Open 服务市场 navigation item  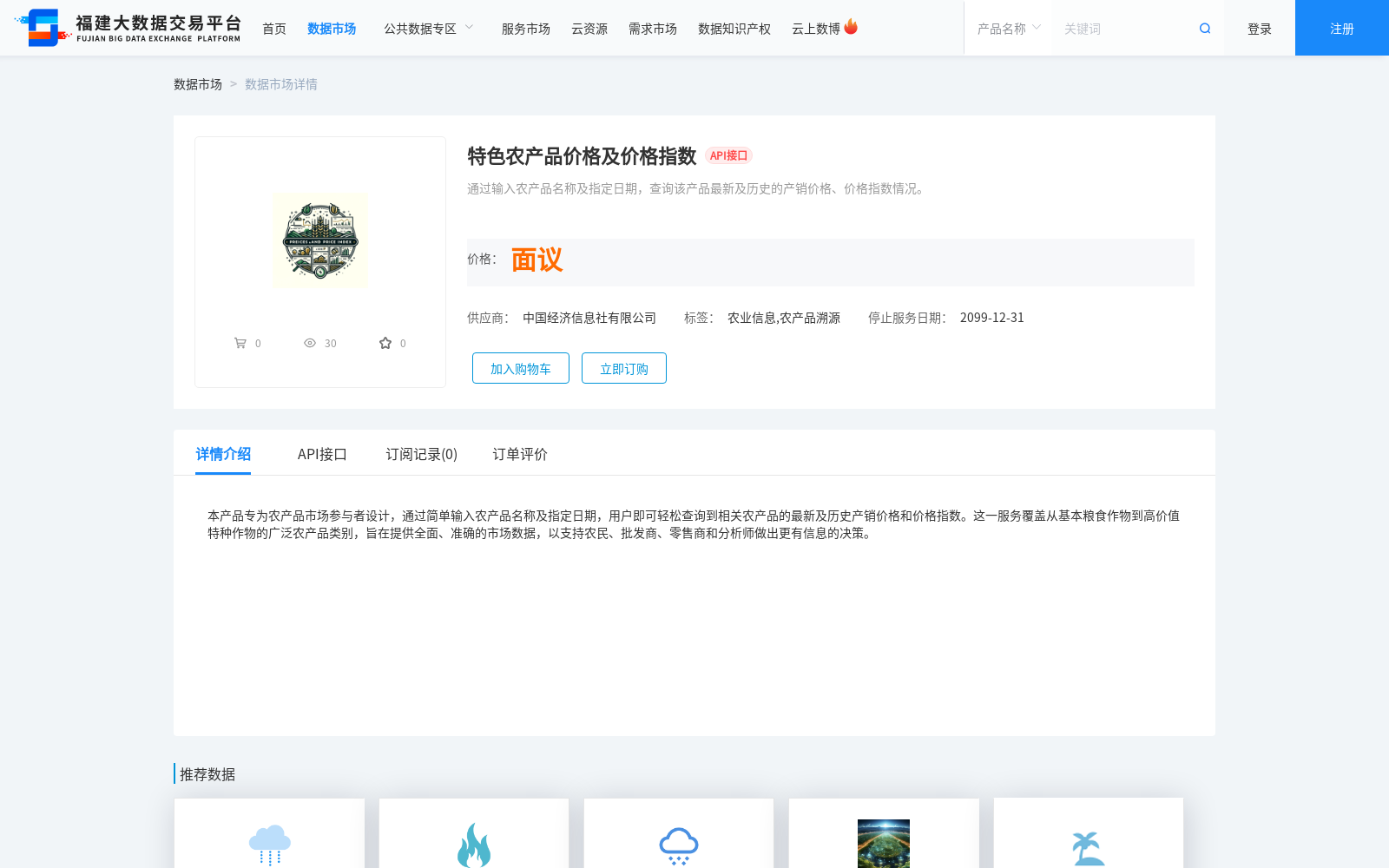(x=526, y=29)
